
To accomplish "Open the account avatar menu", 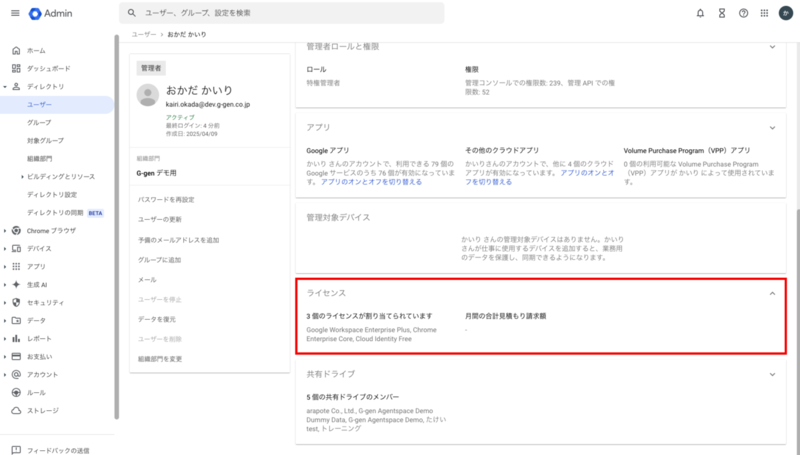I will pos(786,13).
